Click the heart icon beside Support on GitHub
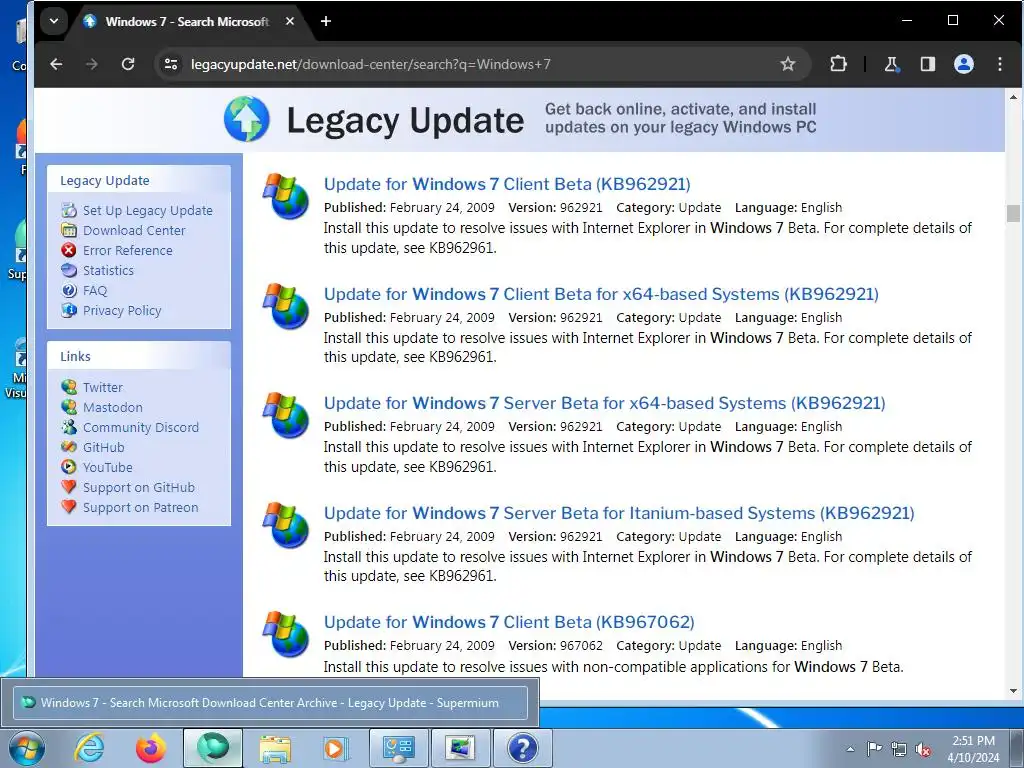This screenshot has width=1024, height=768. click(x=69, y=487)
